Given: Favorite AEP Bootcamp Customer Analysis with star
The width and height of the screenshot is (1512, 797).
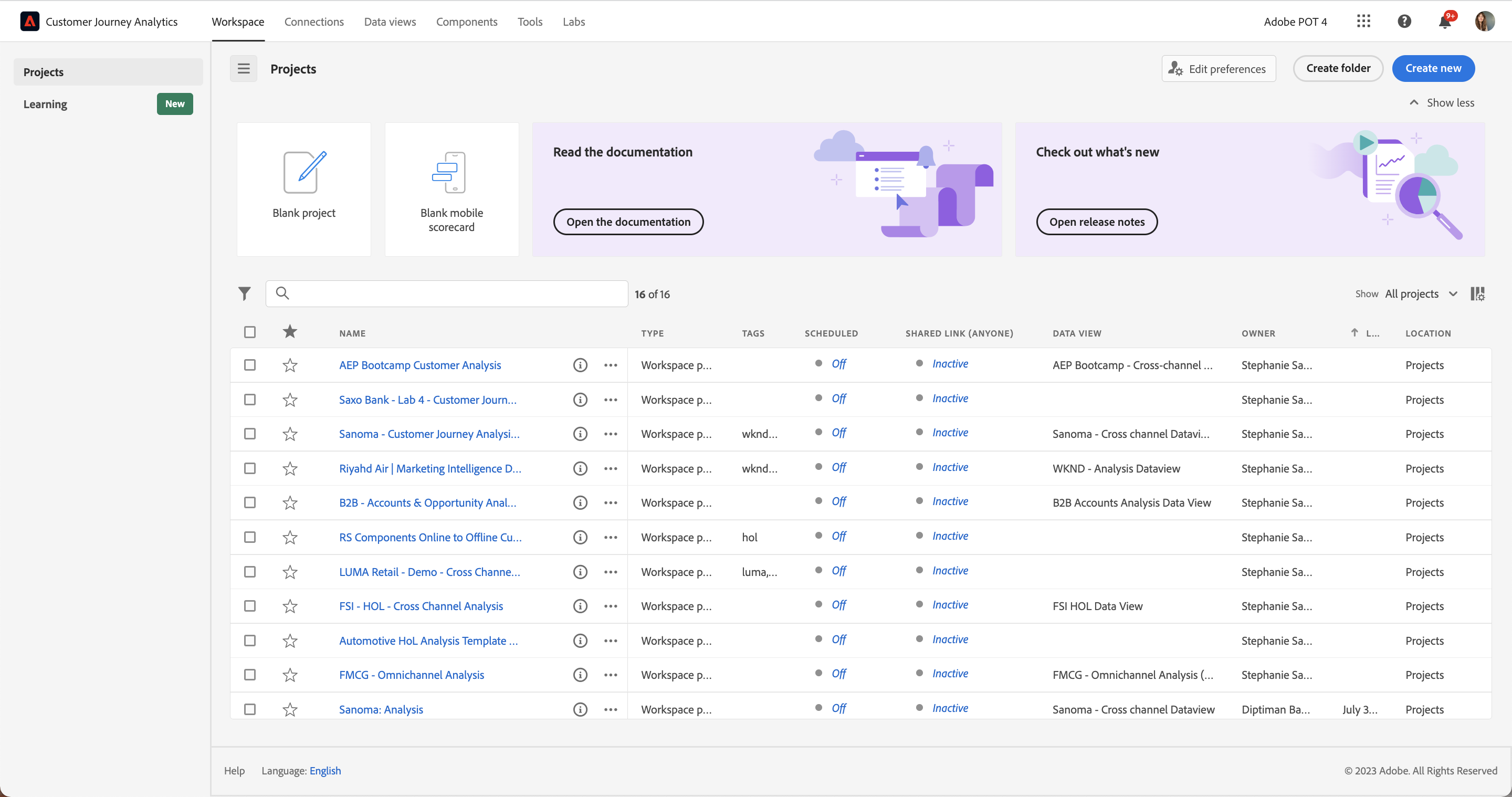Looking at the screenshot, I should [290, 365].
